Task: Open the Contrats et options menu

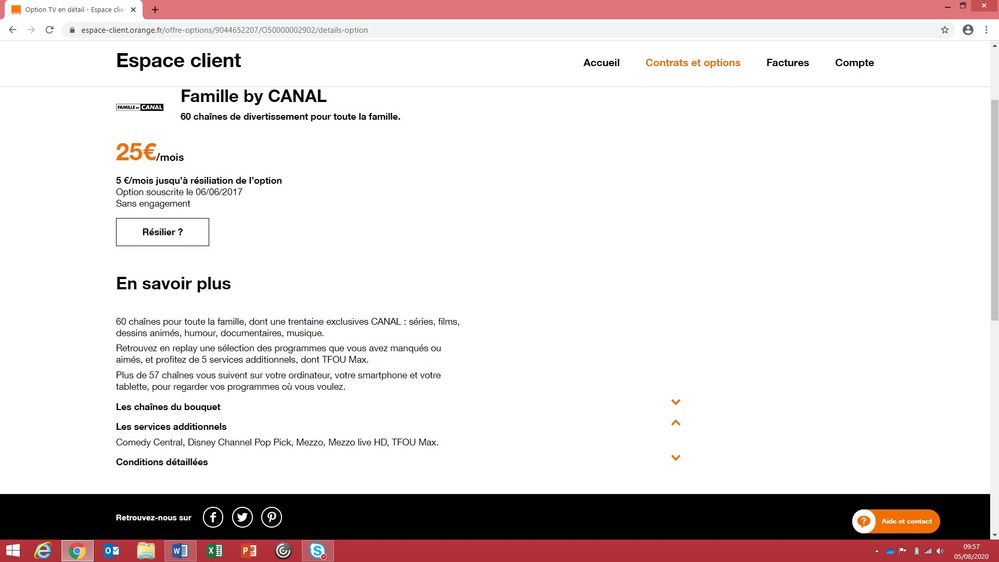Action: 693,62
